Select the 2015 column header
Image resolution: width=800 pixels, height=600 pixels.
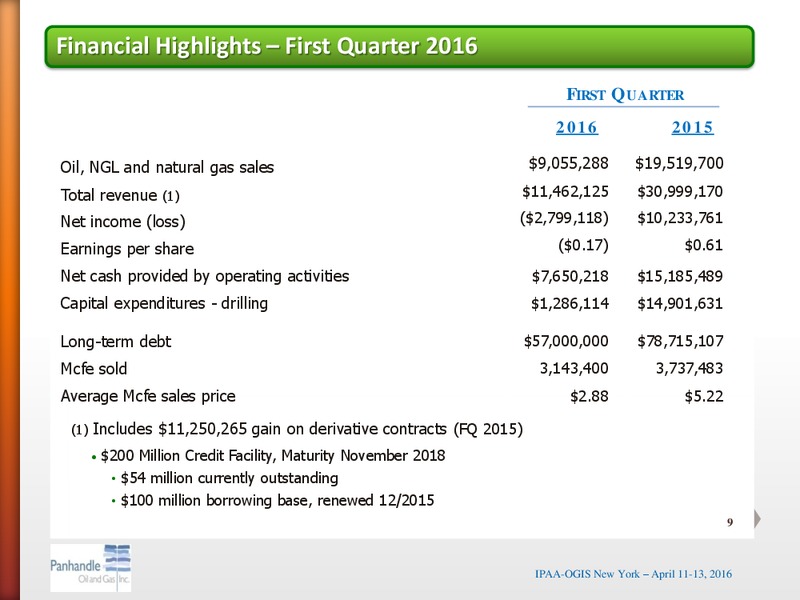(692, 127)
